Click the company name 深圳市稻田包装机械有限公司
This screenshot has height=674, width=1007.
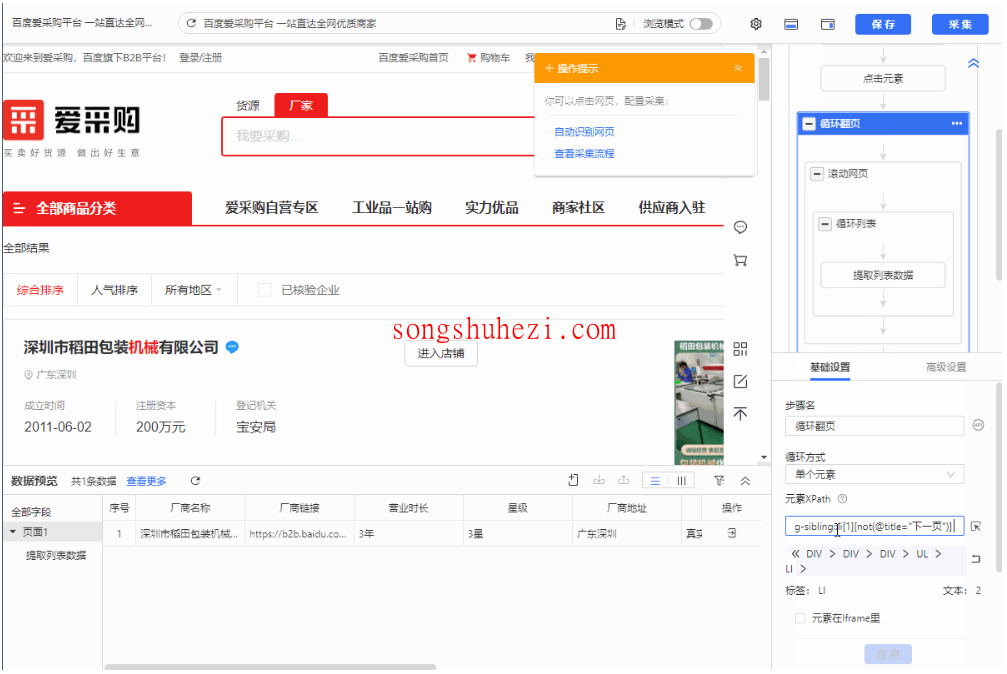coord(121,348)
